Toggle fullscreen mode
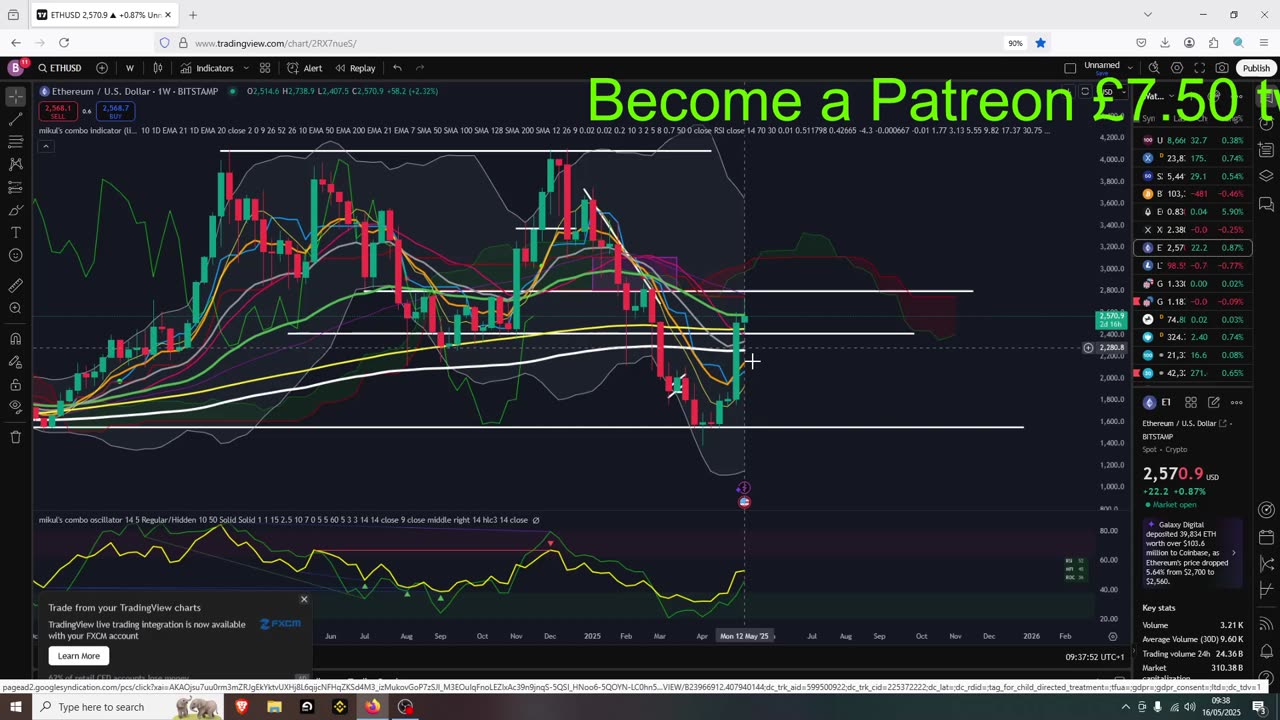1280x720 pixels. pos(1199,68)
